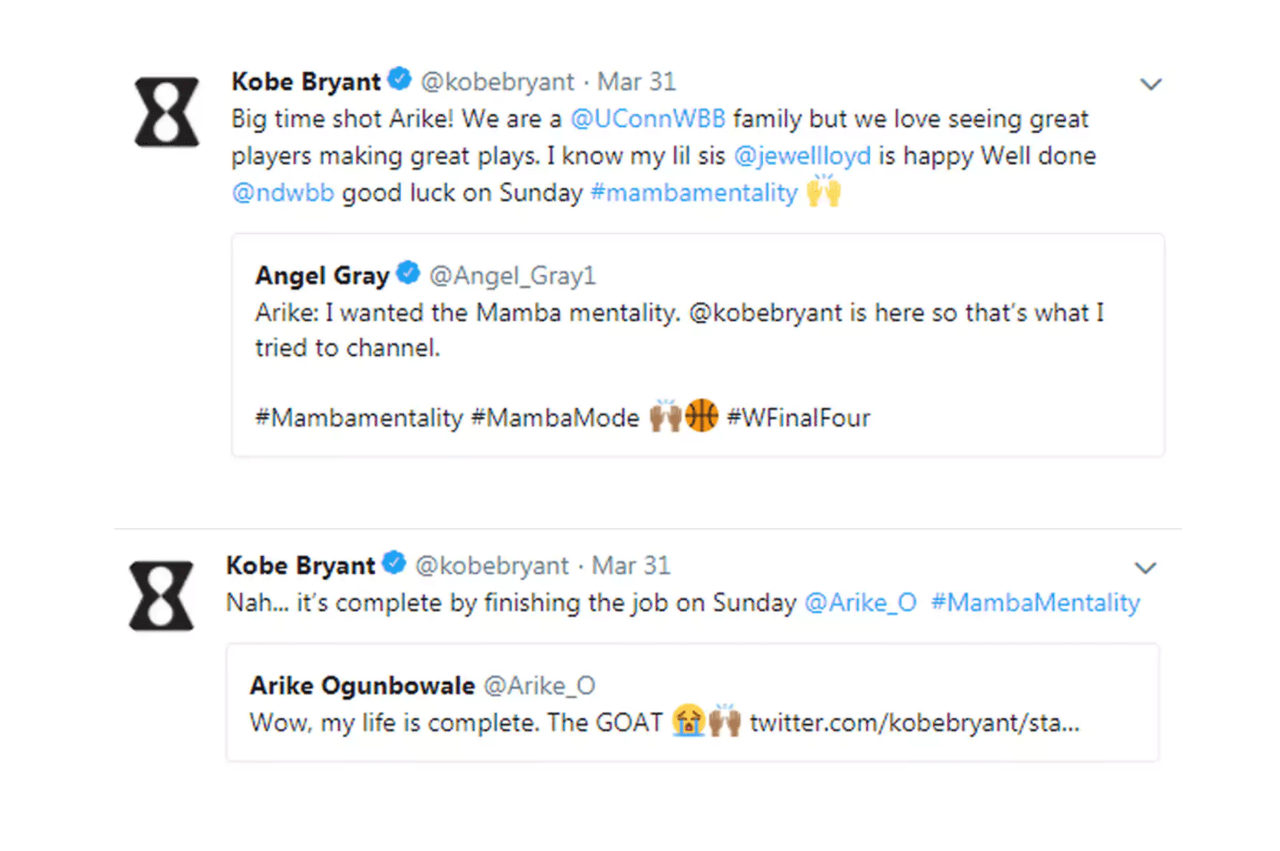Expand the second tweet's chevron menu

(x=1145, y=568)
